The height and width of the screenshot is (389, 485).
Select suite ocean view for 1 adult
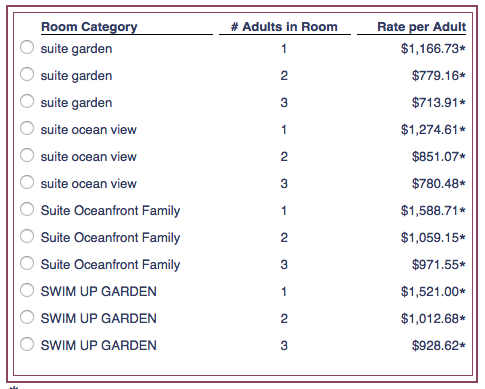pos(27,128)
